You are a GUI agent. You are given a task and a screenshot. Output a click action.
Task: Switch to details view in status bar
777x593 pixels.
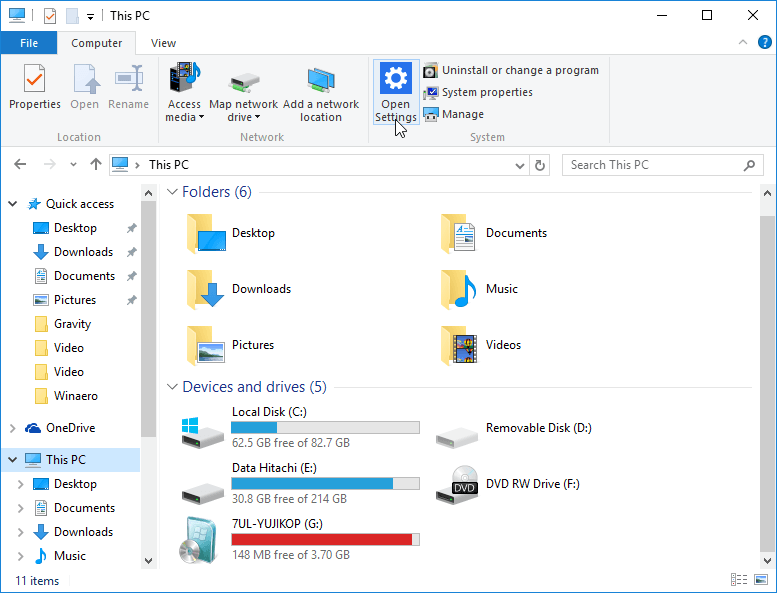click(739, 579)
